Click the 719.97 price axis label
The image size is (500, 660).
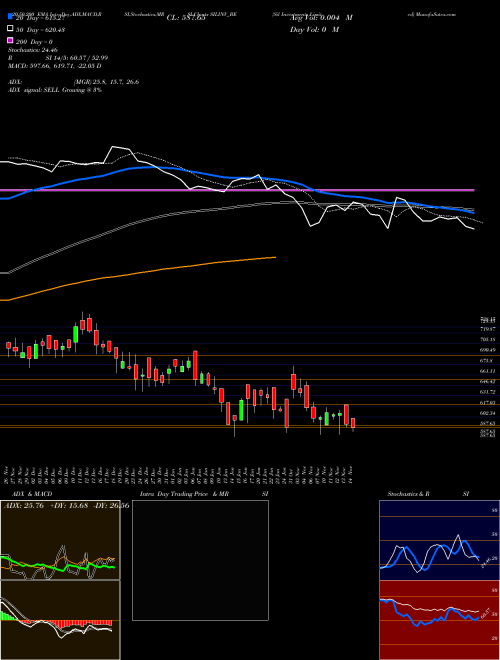tap(489, 329)
